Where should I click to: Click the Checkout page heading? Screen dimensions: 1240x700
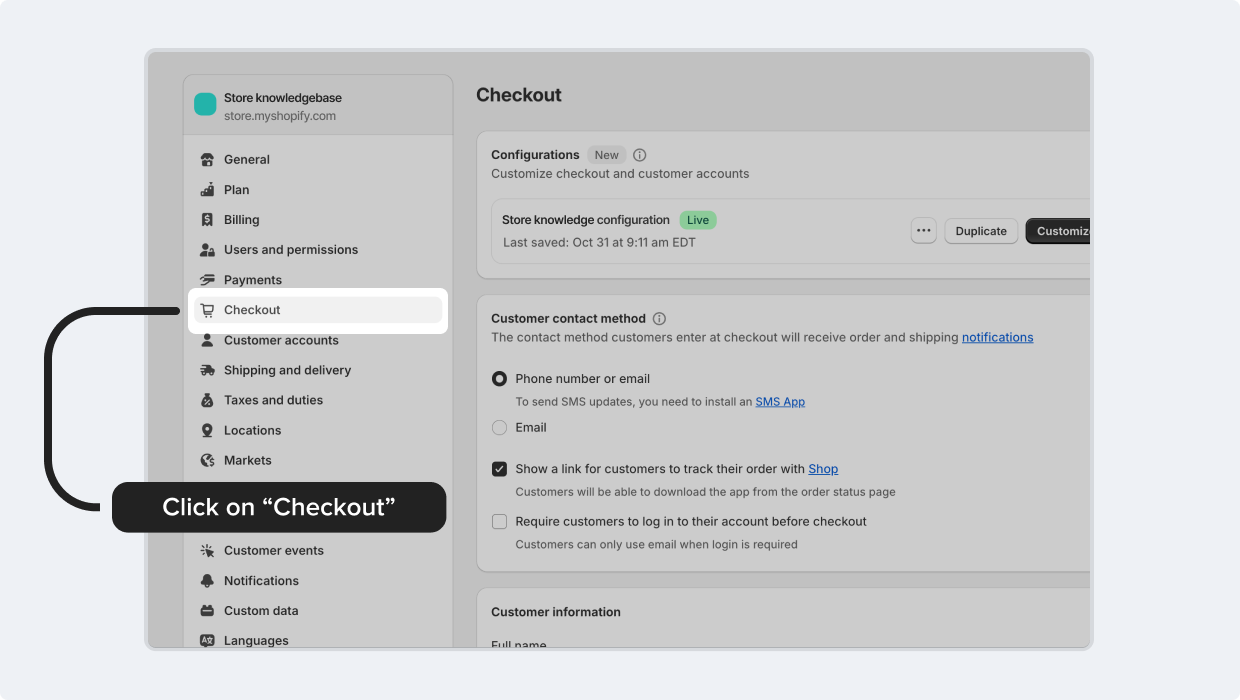(519, 95)
